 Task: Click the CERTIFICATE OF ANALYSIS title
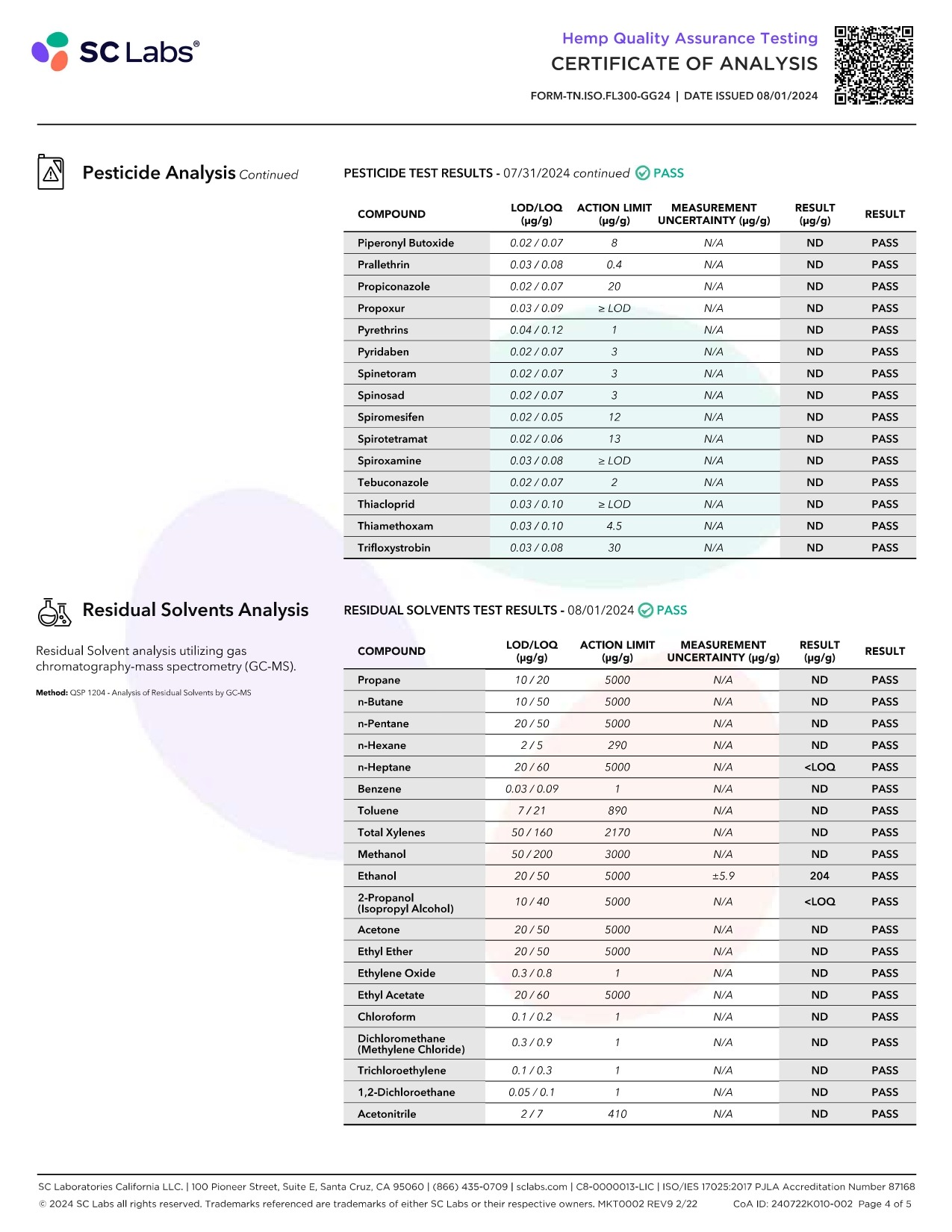685,64
